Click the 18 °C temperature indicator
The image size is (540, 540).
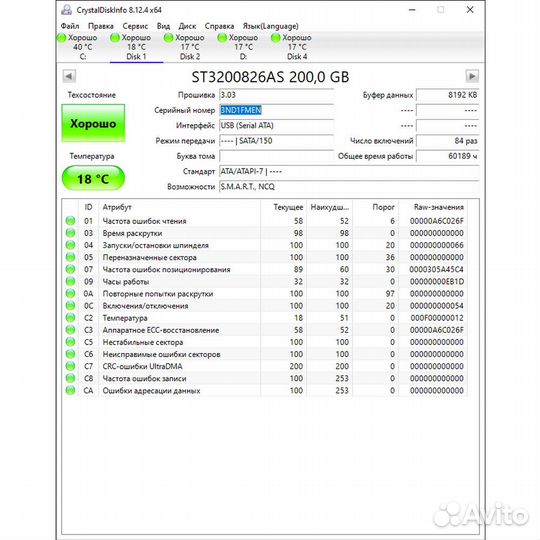click(x=93, y=178)
